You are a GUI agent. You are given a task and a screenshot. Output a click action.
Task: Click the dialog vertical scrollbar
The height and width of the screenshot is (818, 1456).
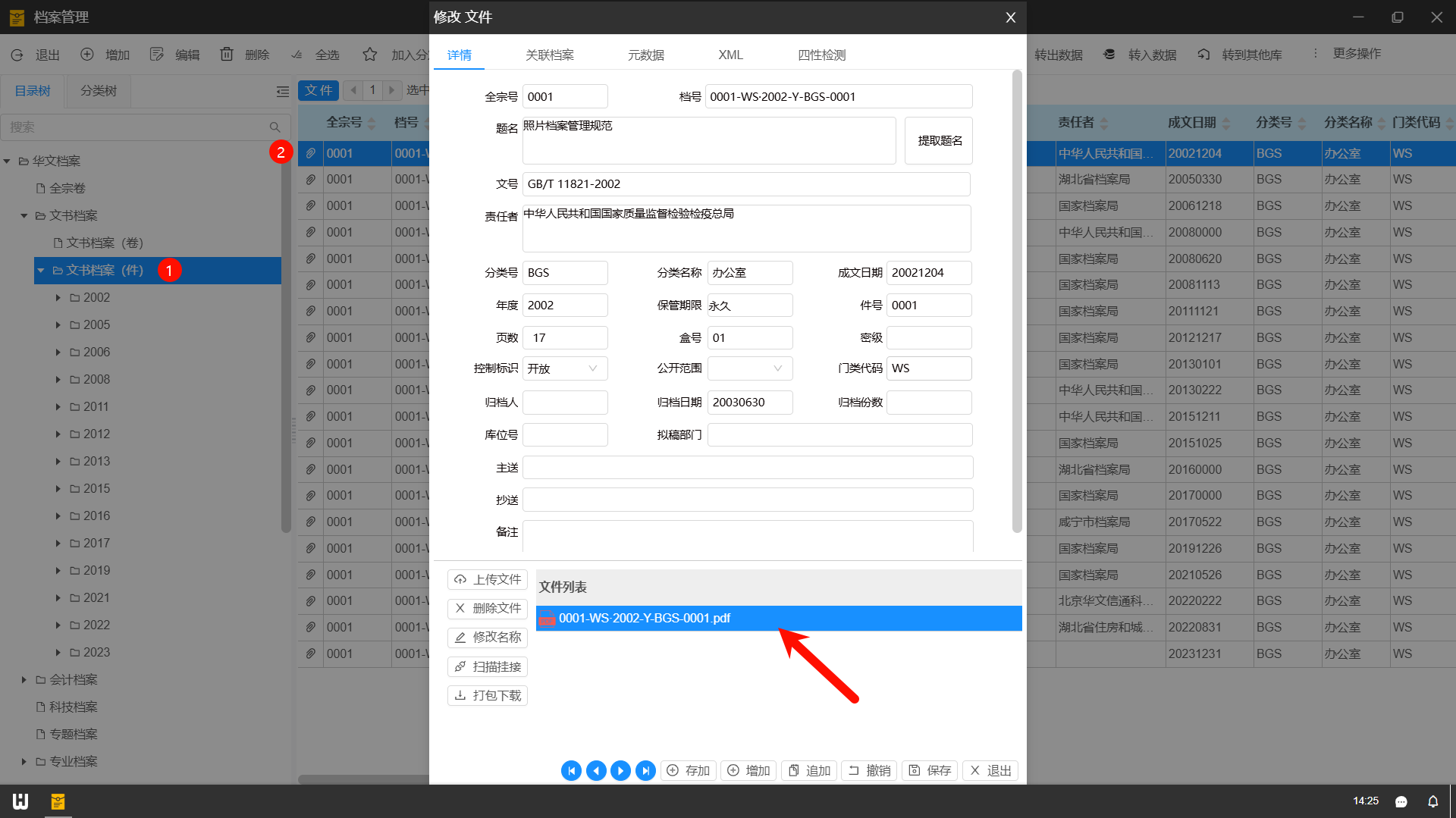[1017, 303]
